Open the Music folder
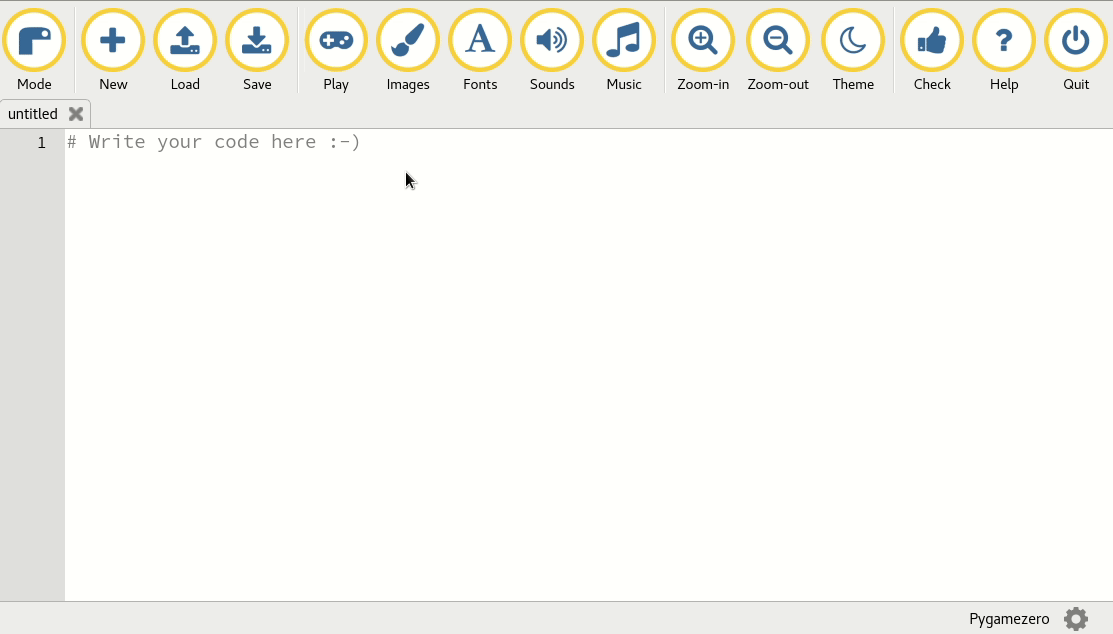The image size is (1113, 634). pos(624,50)
